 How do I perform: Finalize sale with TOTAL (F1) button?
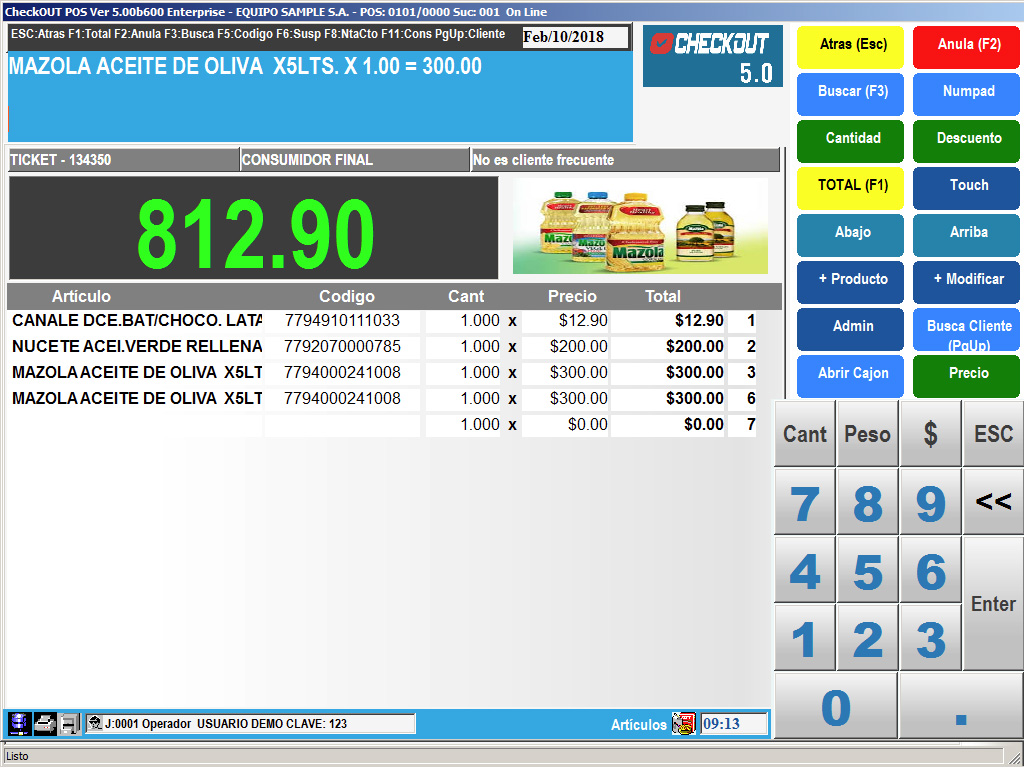(x=850, y=188)
